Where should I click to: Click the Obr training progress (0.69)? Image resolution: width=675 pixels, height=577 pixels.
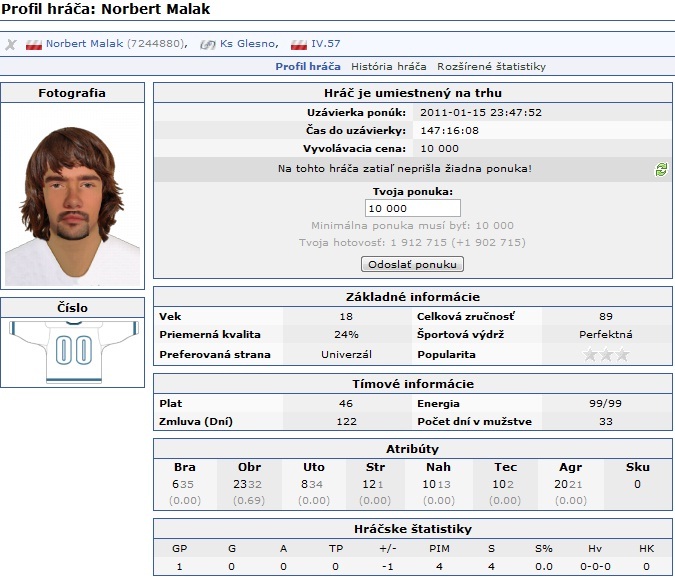click(x=249, y=501)
